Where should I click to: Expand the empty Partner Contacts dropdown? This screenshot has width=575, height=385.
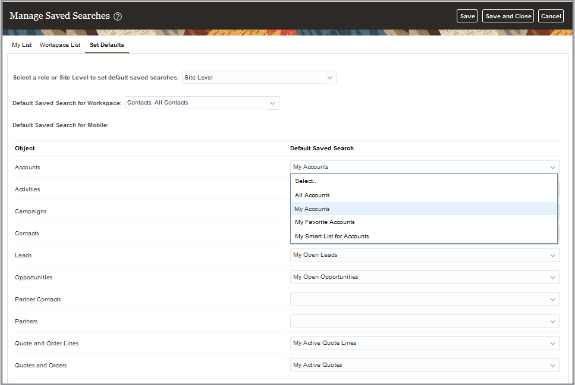[425, 299]
